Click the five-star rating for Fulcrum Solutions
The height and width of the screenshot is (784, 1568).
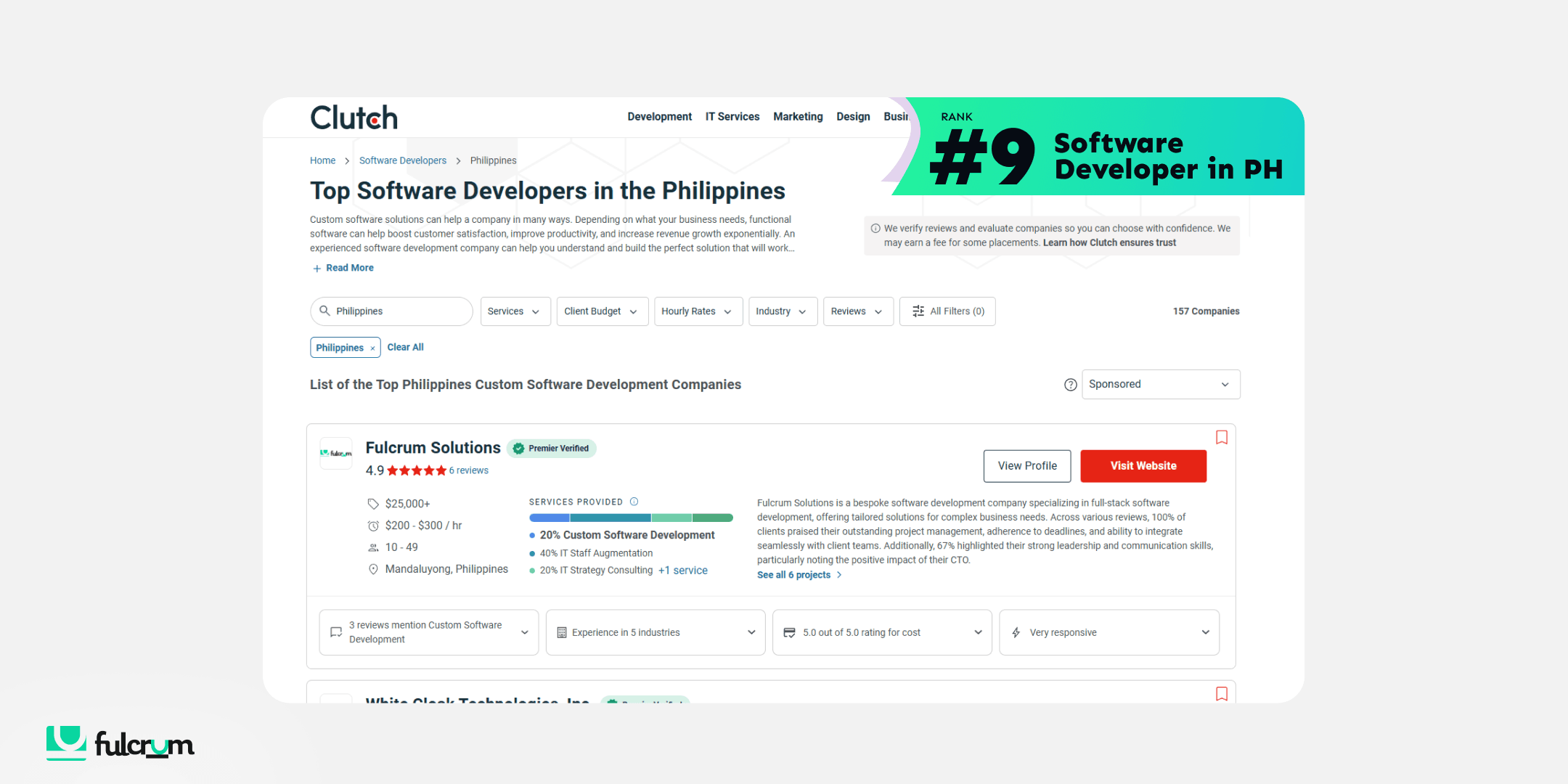tap(417, 470)
